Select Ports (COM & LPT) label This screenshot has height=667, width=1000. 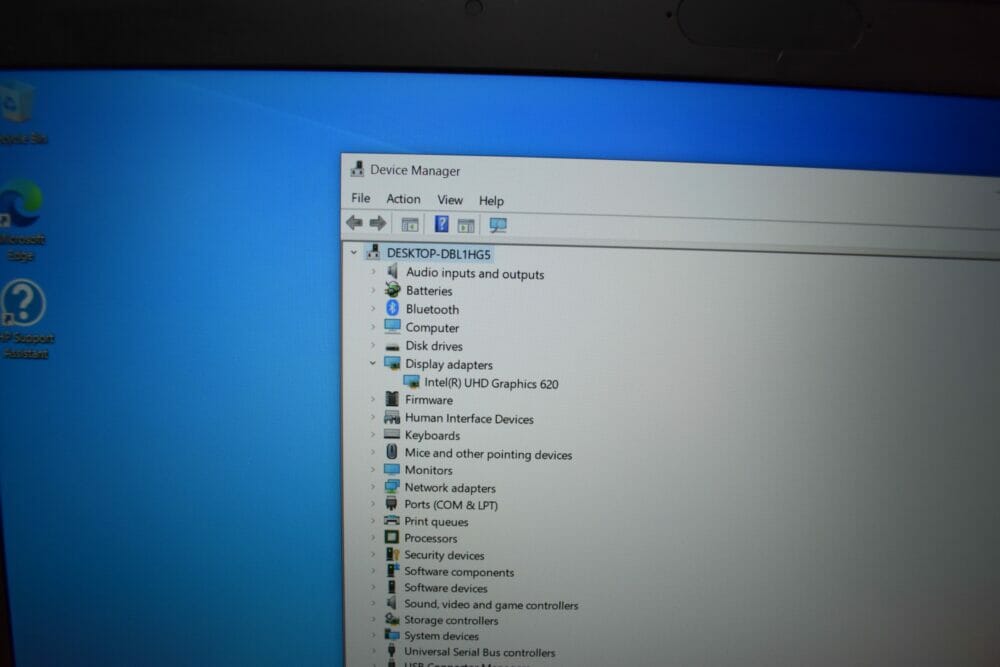click(451, 504)
